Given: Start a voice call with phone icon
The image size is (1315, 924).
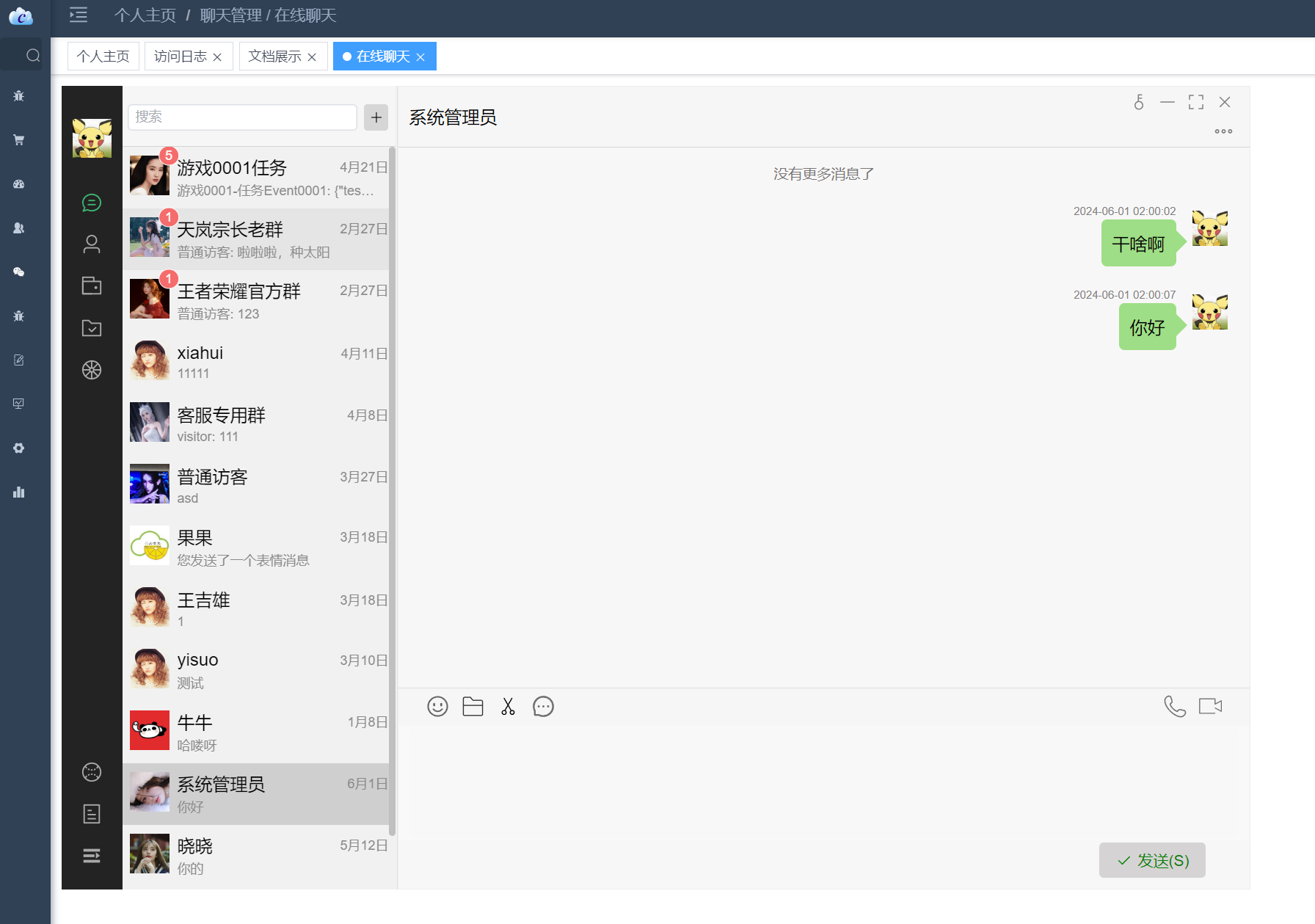Looking at the screenshot, I should tap(1175, 706).
